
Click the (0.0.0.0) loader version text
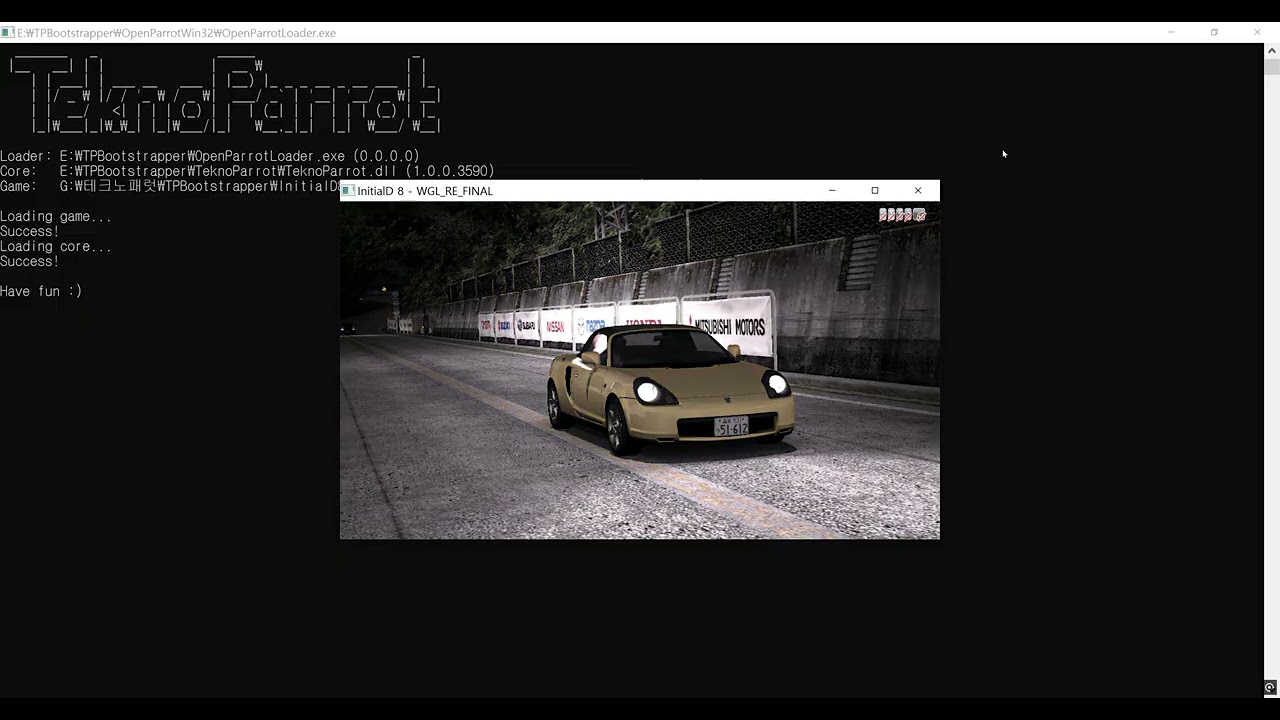[x=387, y=156]
